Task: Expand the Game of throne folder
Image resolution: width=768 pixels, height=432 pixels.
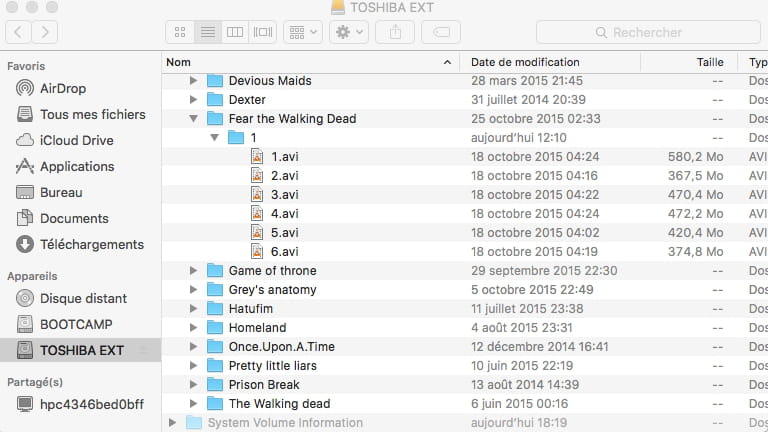Action: [193, 270]
